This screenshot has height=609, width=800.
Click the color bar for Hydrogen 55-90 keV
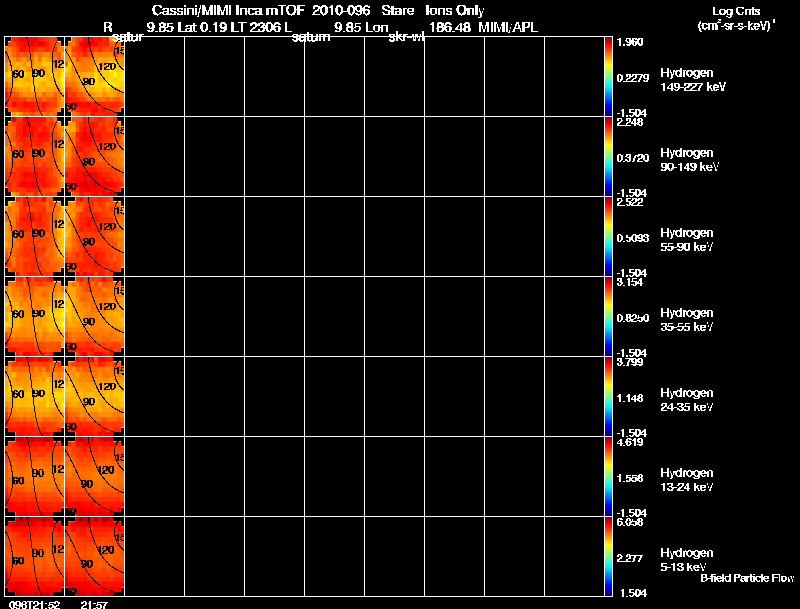coord(608,237)
